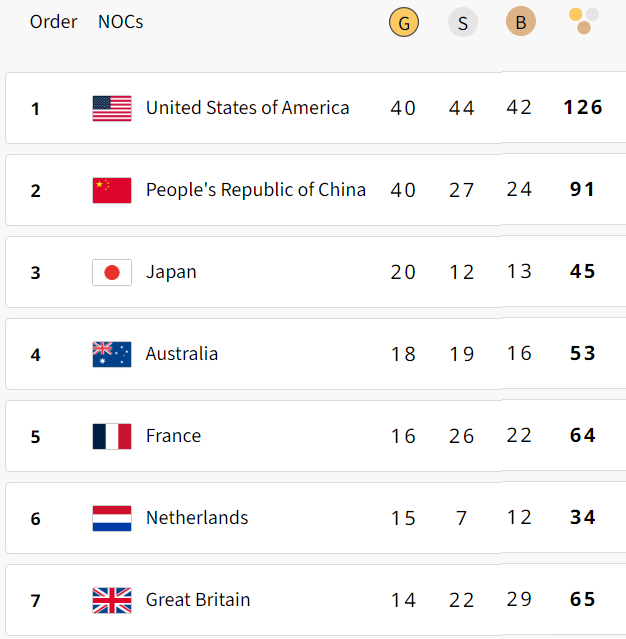Open United States of America link

pyautogui.click(x=247, y=108)
